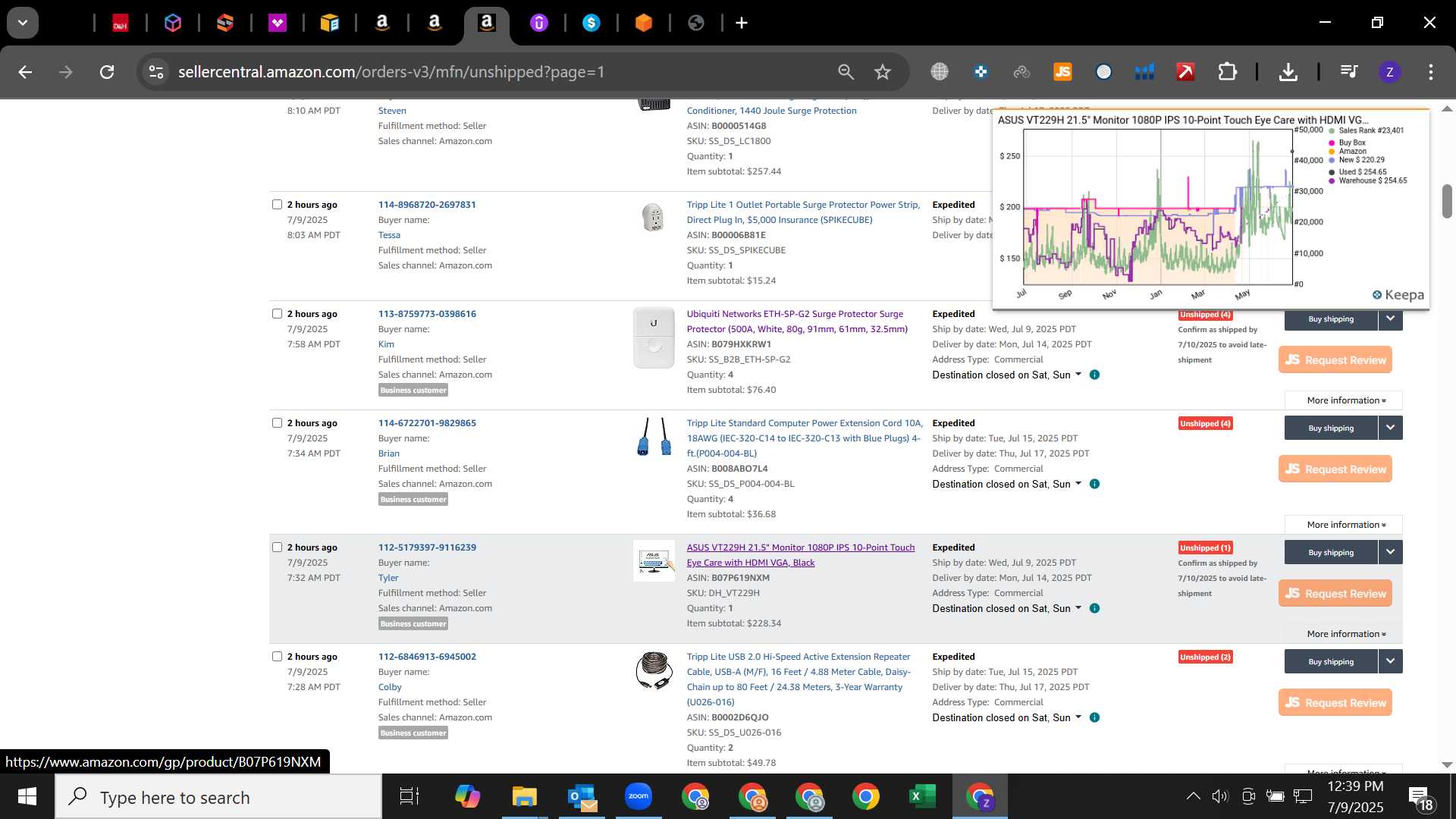Select checkbox for order 114-6722701-9829865
Screen dimensions: 1456x819
(x=277, y=423)
